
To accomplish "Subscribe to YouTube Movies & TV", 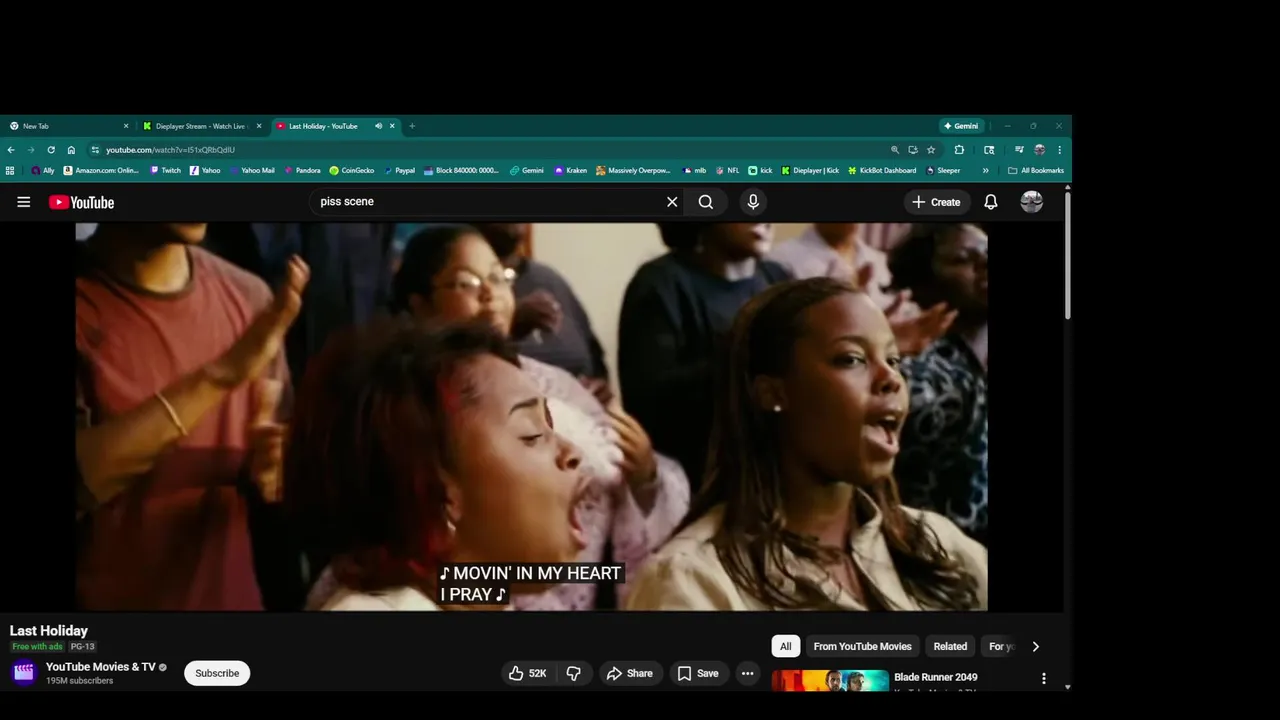I will click(217, 673).
